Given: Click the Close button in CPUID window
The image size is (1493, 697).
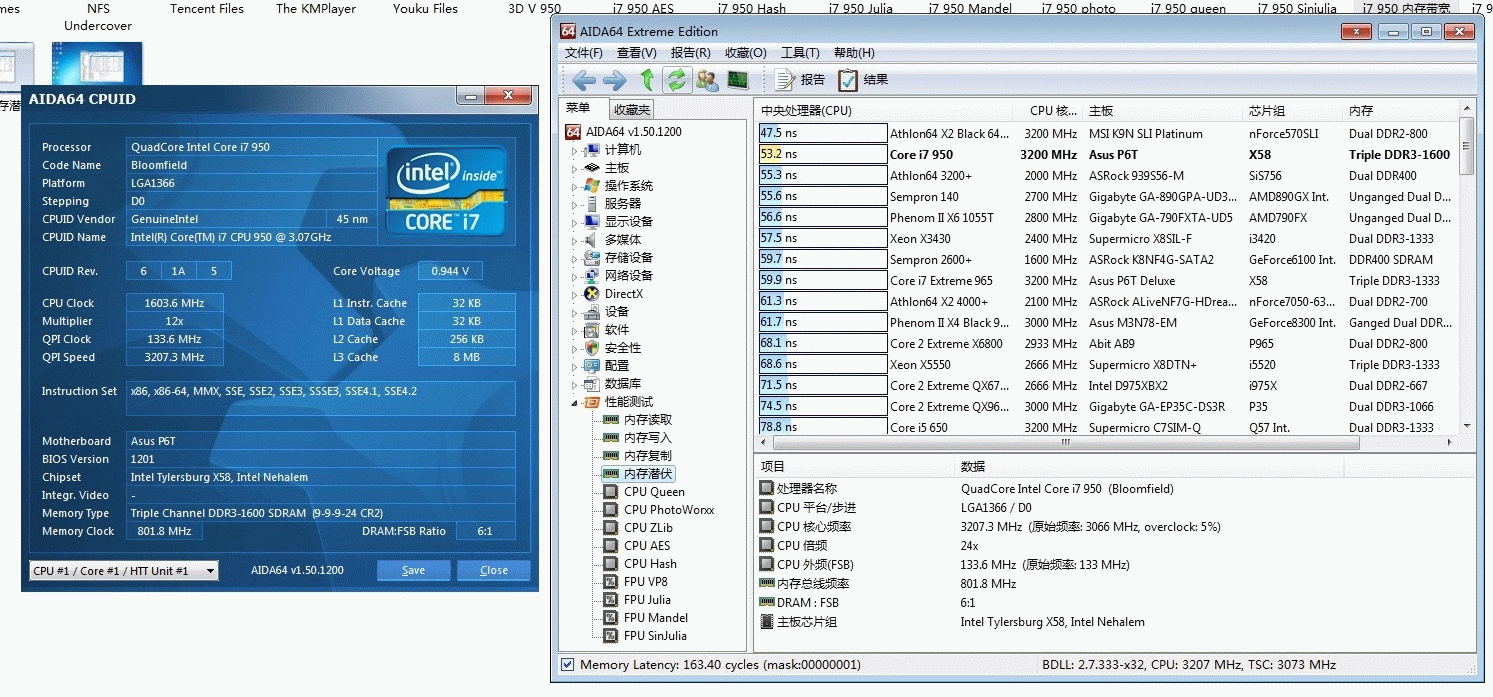Looking at the screenshot, I should [x=493, y=571].
